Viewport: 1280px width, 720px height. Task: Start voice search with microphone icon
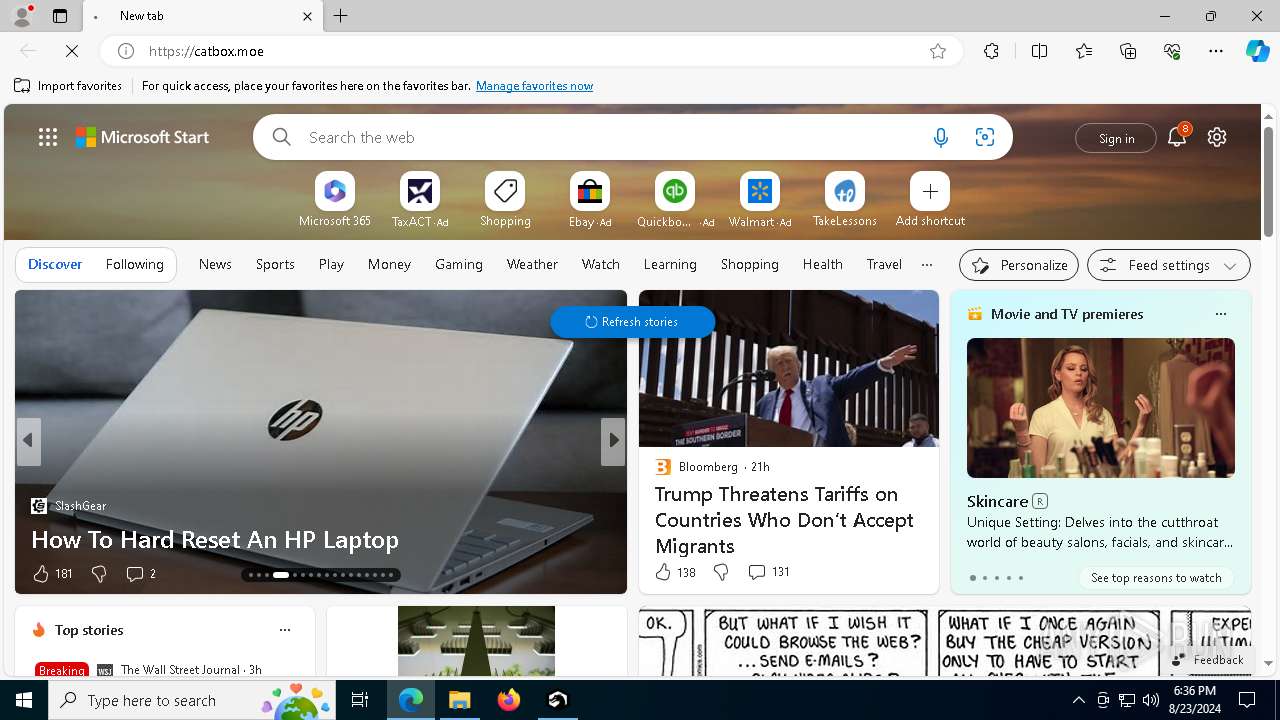pos(940,137)
